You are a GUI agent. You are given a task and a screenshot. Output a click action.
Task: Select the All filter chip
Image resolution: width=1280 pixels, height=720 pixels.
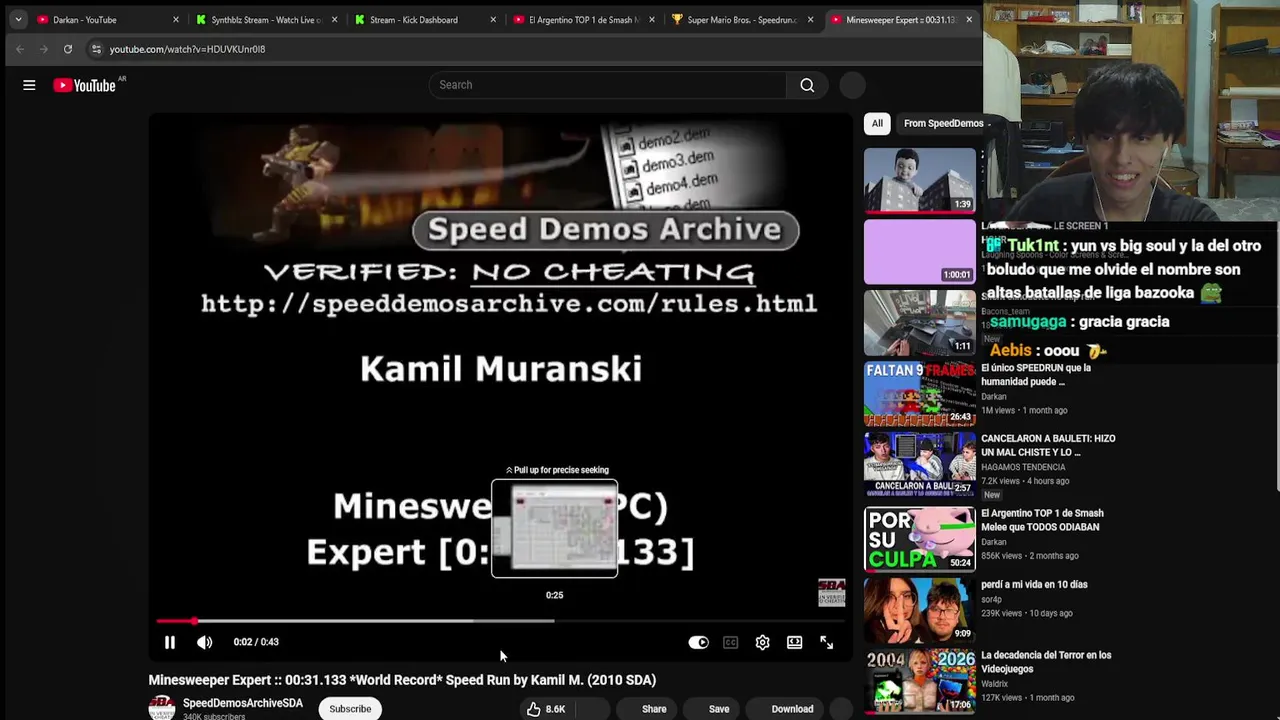tap(877, 123)
